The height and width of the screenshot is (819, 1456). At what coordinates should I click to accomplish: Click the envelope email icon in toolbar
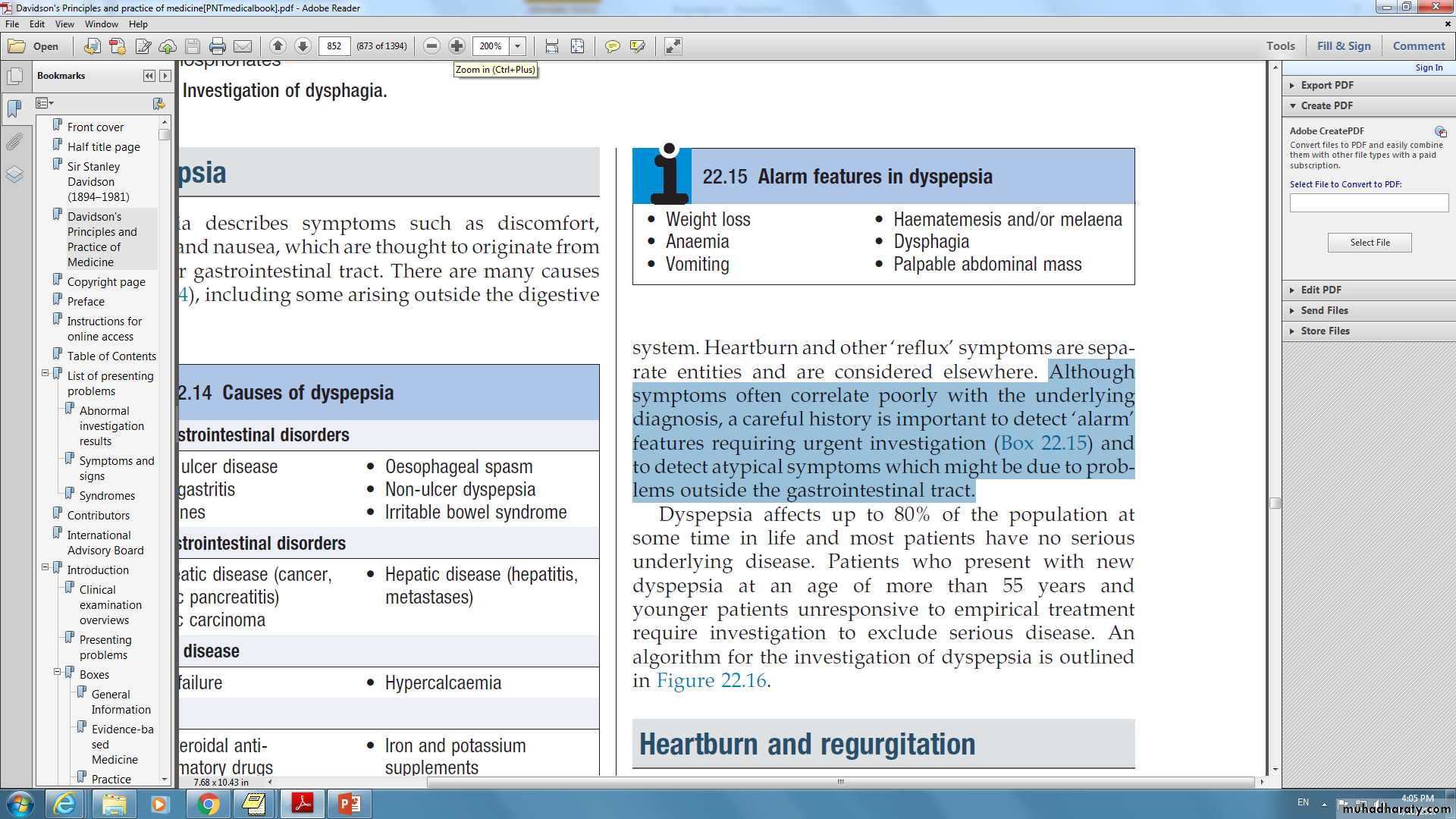(243, 46)
